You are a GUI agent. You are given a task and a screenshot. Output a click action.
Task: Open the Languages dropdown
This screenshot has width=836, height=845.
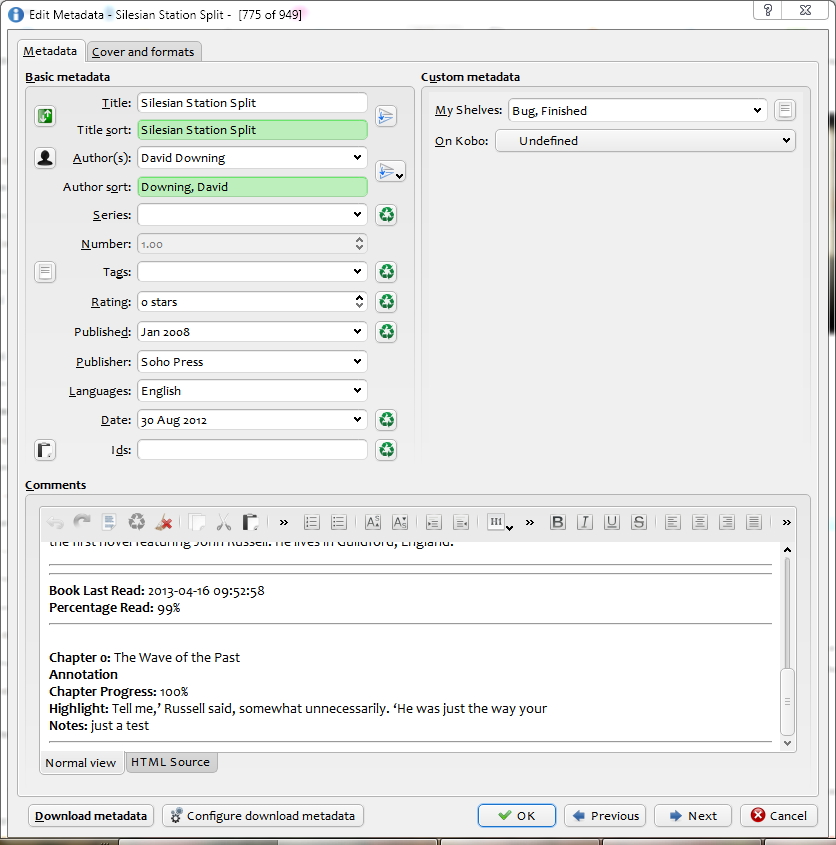pos(357,390)
